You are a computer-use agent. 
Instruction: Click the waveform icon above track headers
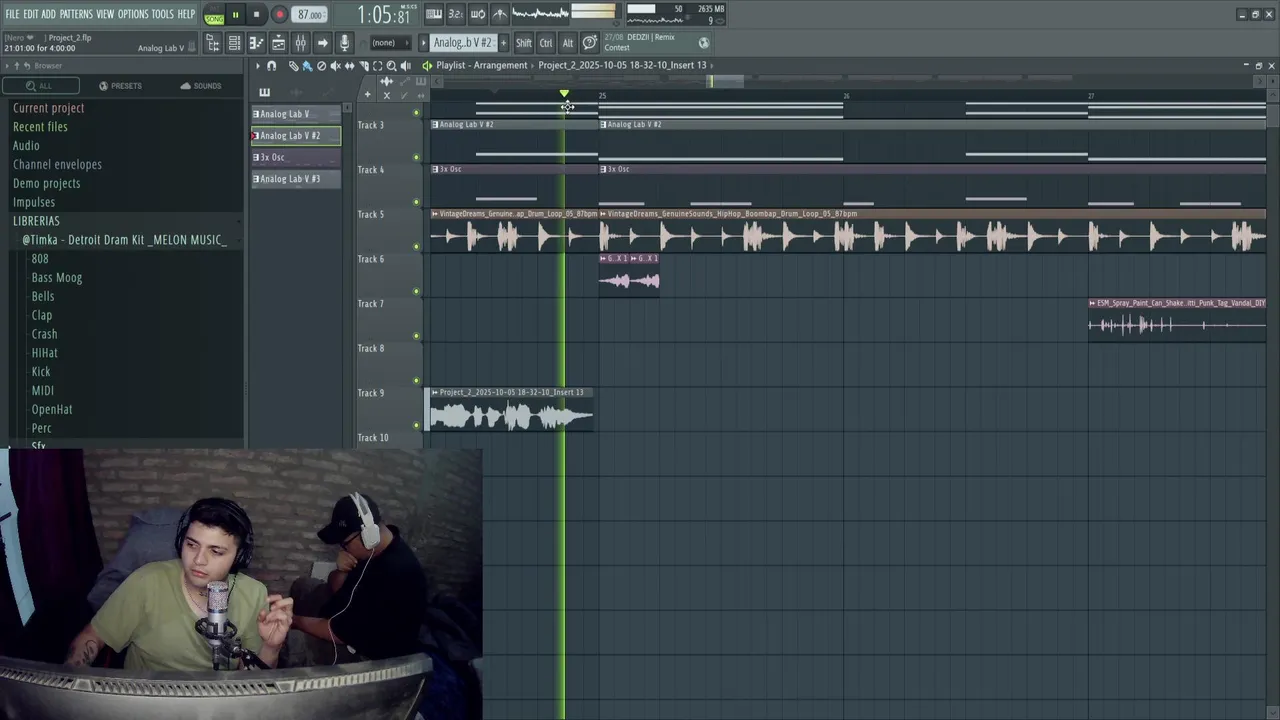coord(387,81)
